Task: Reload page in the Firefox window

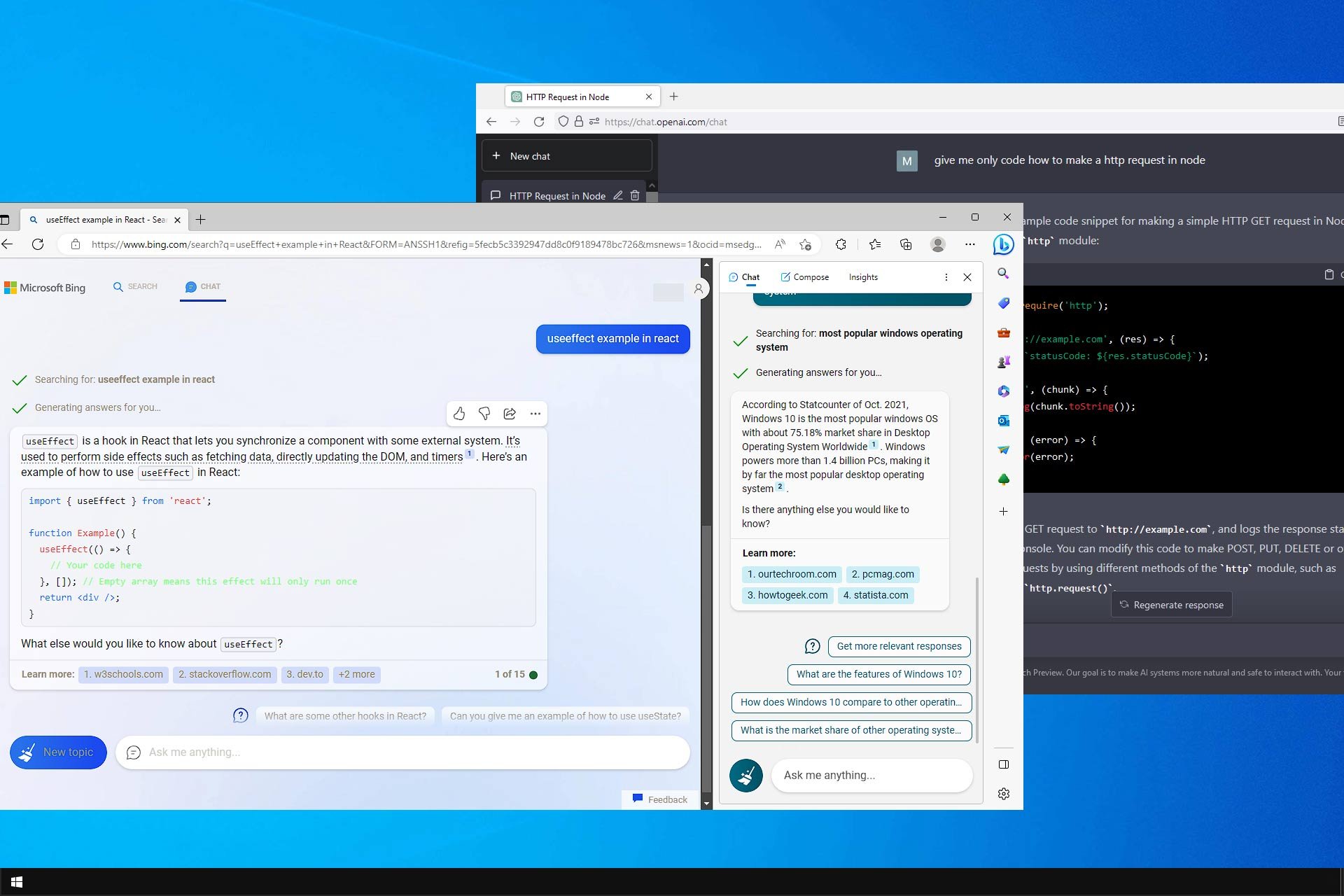Action: coord(539,122)
